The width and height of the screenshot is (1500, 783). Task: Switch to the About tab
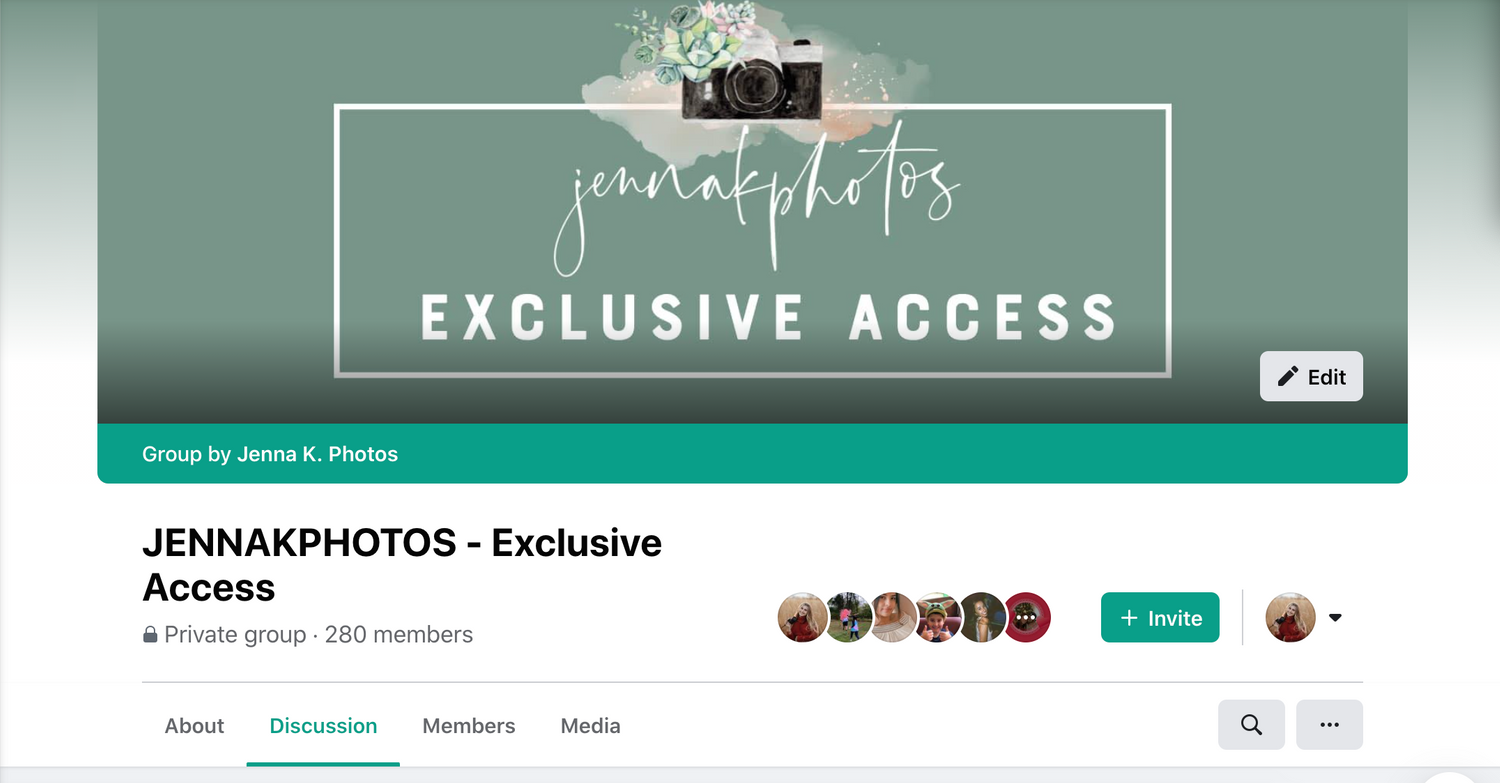pyautogui.click(x=194, y=726)
